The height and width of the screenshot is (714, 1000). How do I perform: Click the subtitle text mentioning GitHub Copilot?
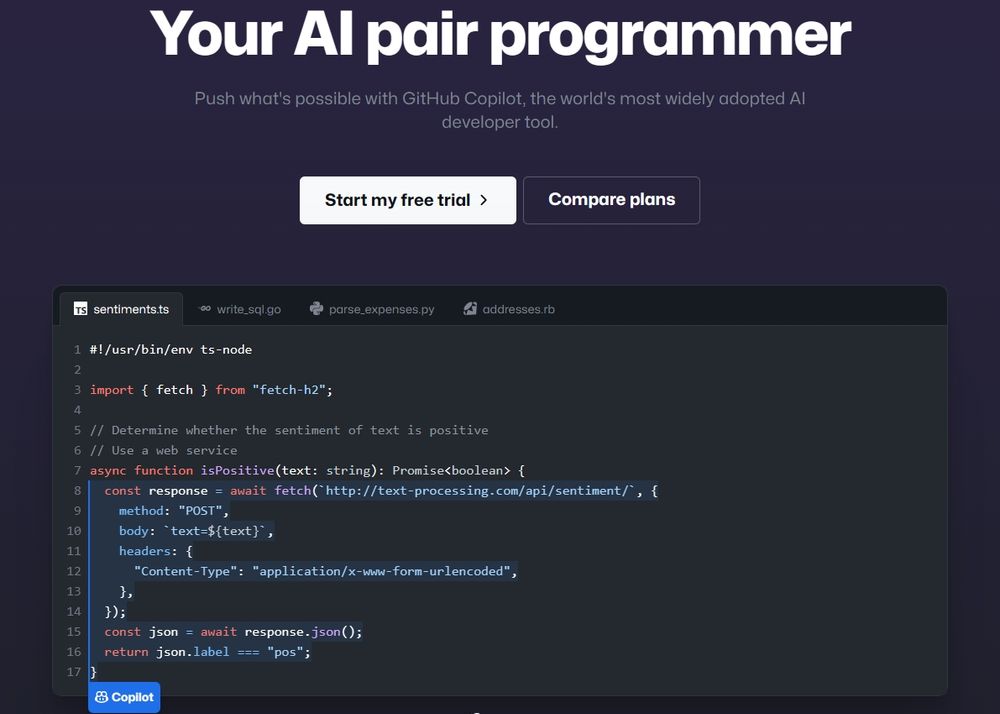point(500,110)
